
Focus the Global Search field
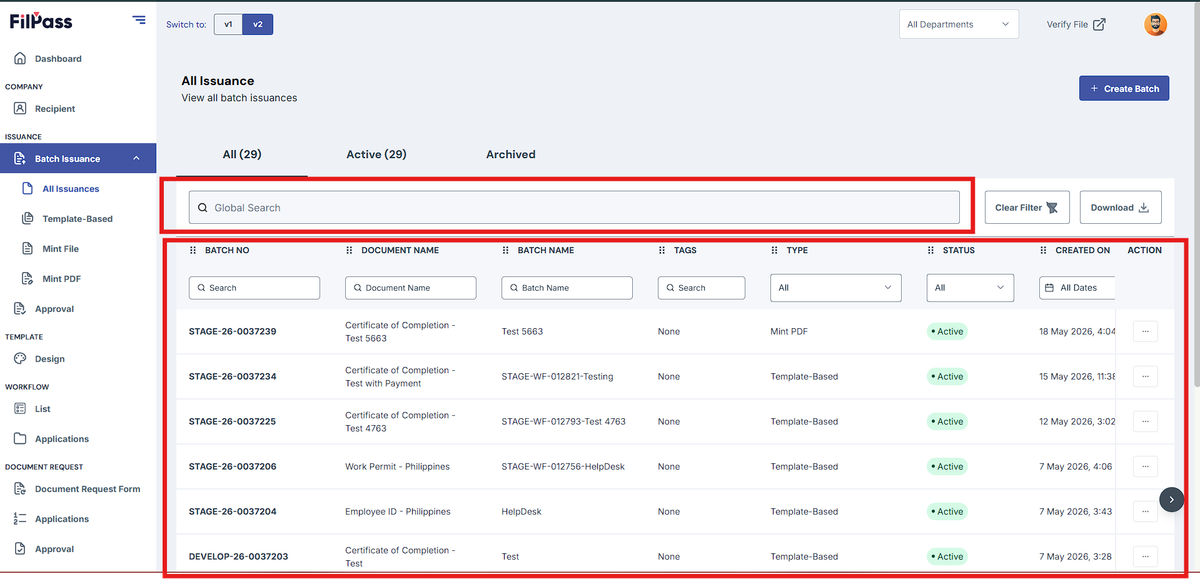click(574, 208)
